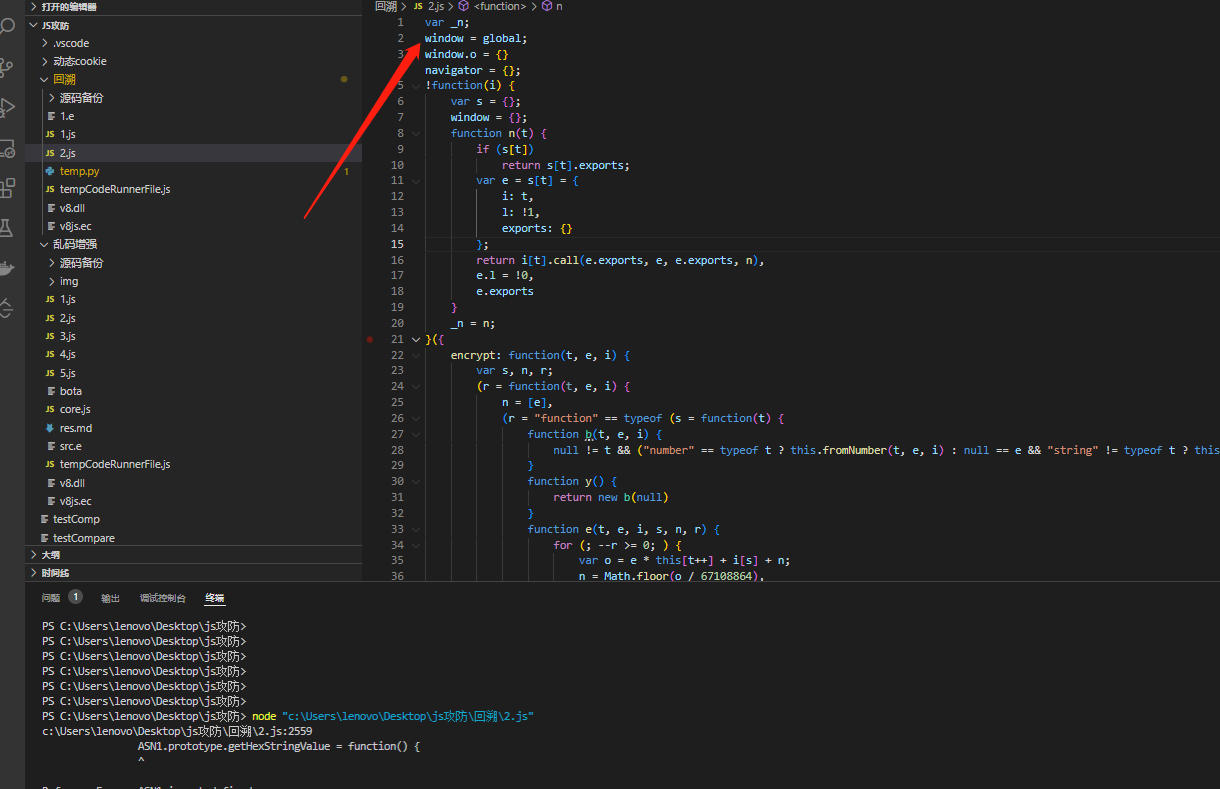Click 'navigator = {};' on line 4
Screen dimensions: 1220x789
pyautogui.click(x=472, y=70)
